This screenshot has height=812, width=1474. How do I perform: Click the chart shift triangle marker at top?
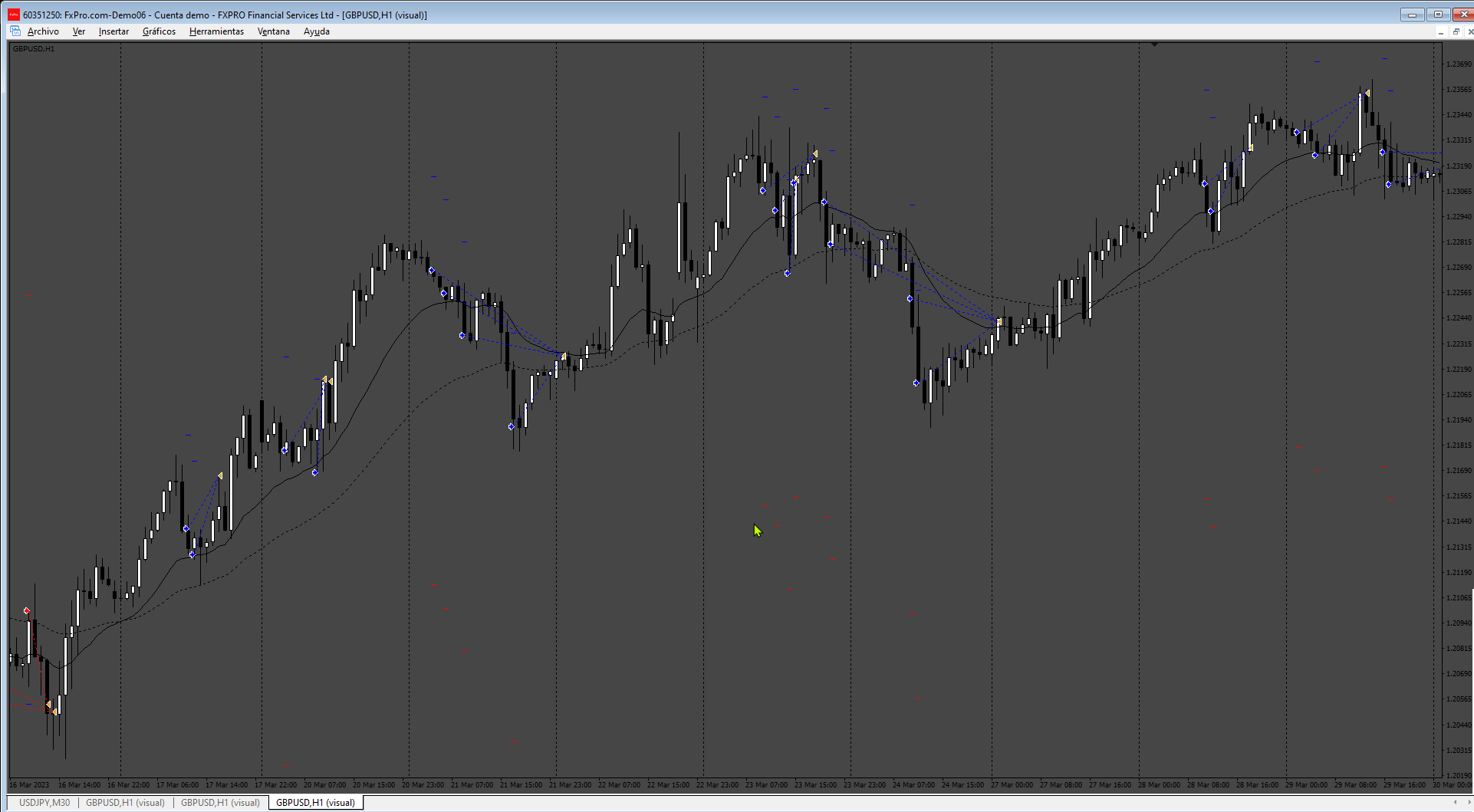pos(1154,44)
